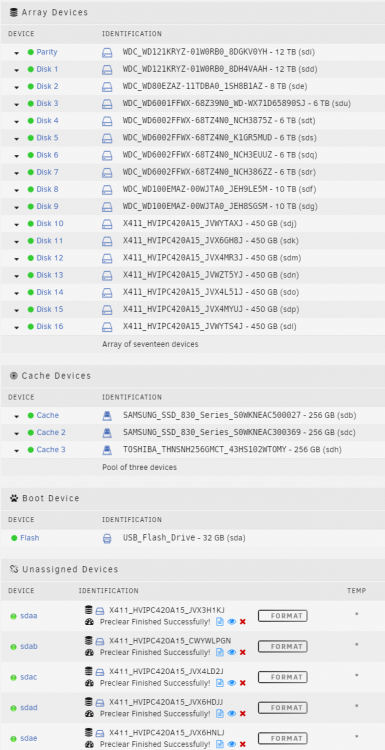385x750 pixels.
Task: Open the Disk 6 link
Action: click(x=47, y=155)
